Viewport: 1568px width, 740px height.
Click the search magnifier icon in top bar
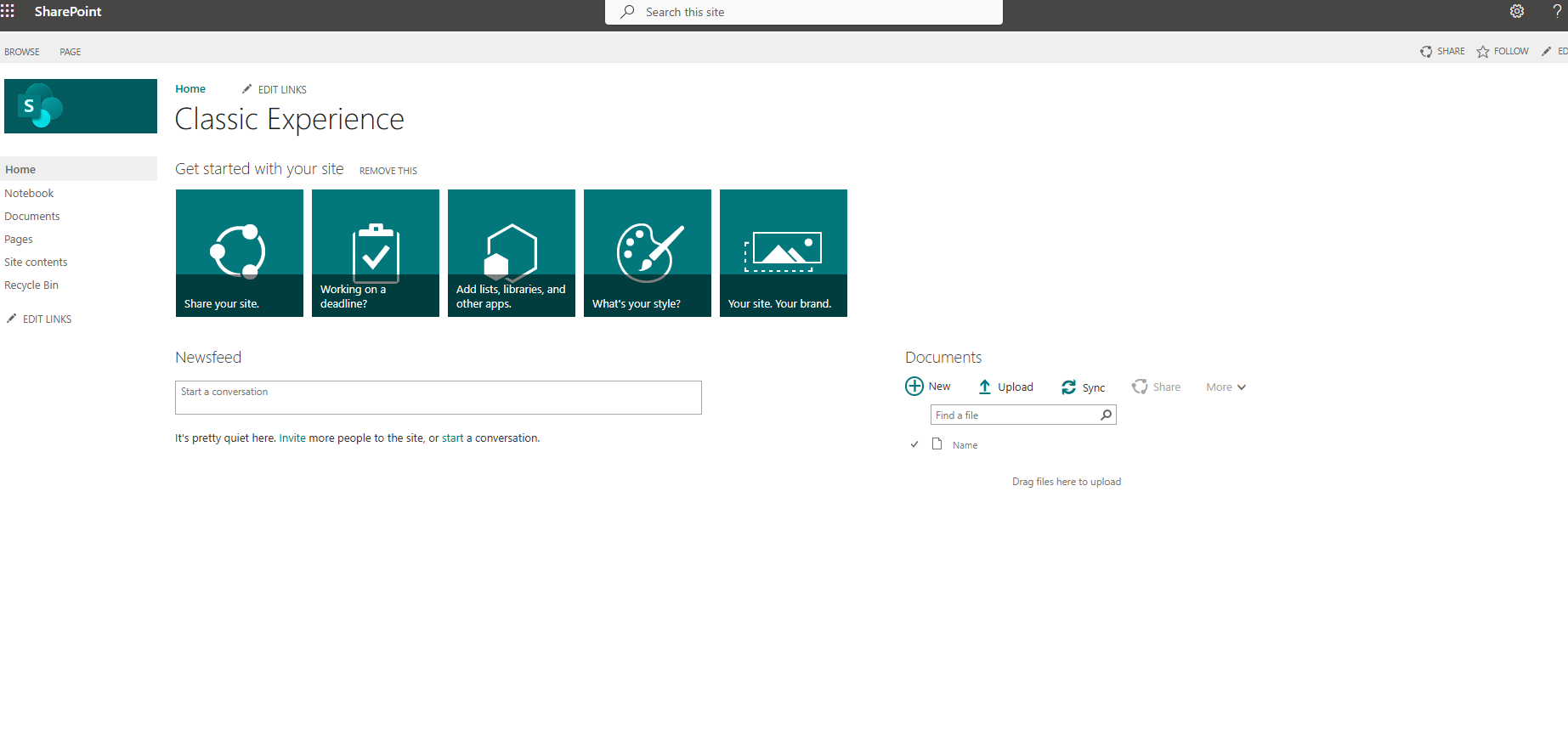pyautogui.click(x=627, y=12)
